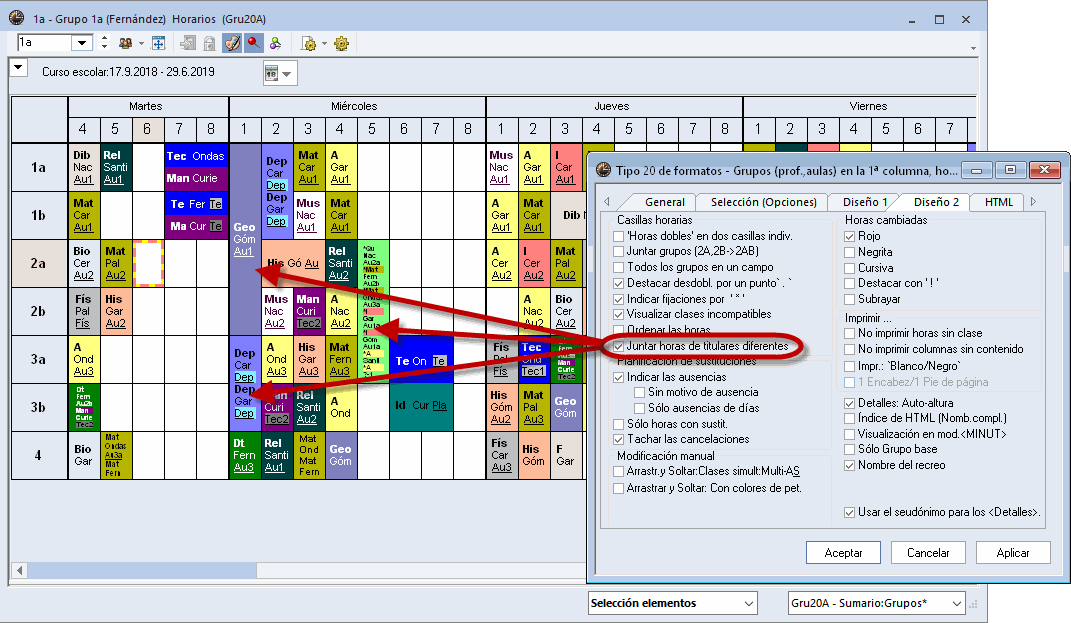Uncheck Juntar horas de titulares diferentes
Screen dimensions: 1071x623
coord(619,346)
